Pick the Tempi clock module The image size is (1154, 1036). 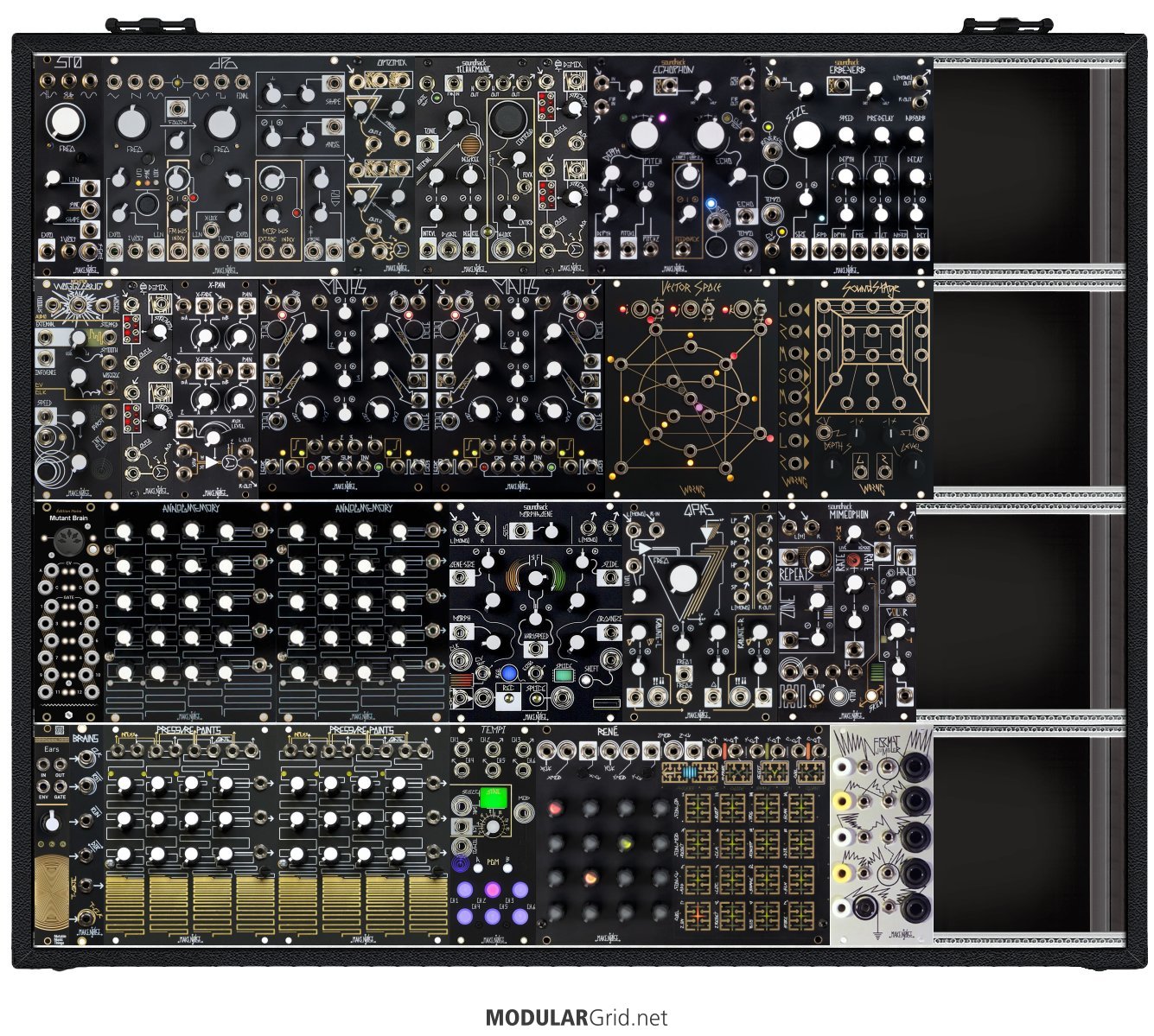493,836
